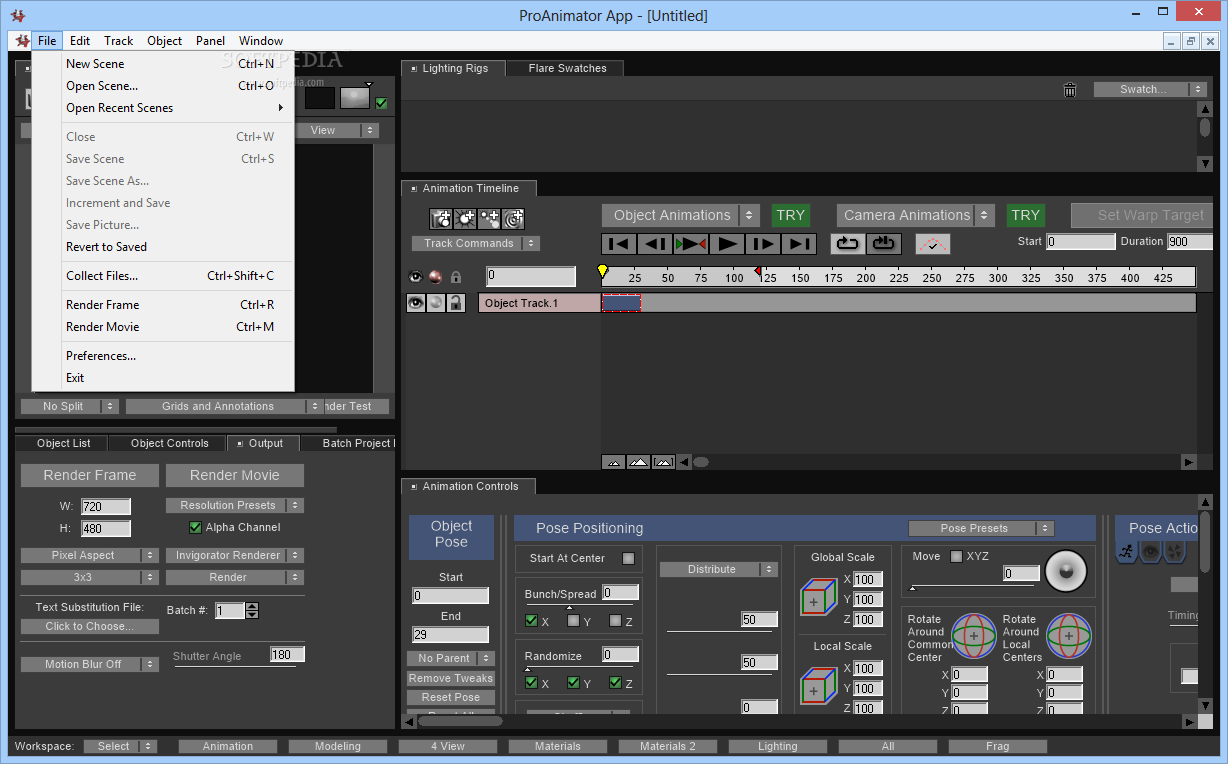Open the Pose Presets dropdown
The height and width of the screenshot is (764, 1228).
(981, 528)
